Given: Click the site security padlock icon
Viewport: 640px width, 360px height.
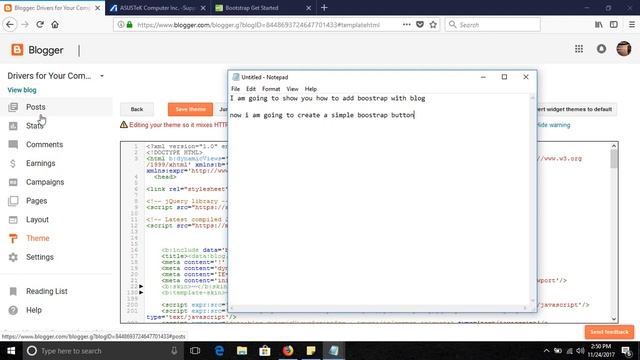Looking at the screenshot, I should [129, 24].
